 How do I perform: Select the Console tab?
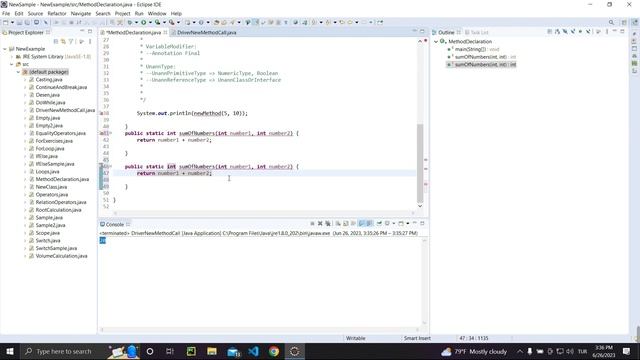[x=114, y=224]
